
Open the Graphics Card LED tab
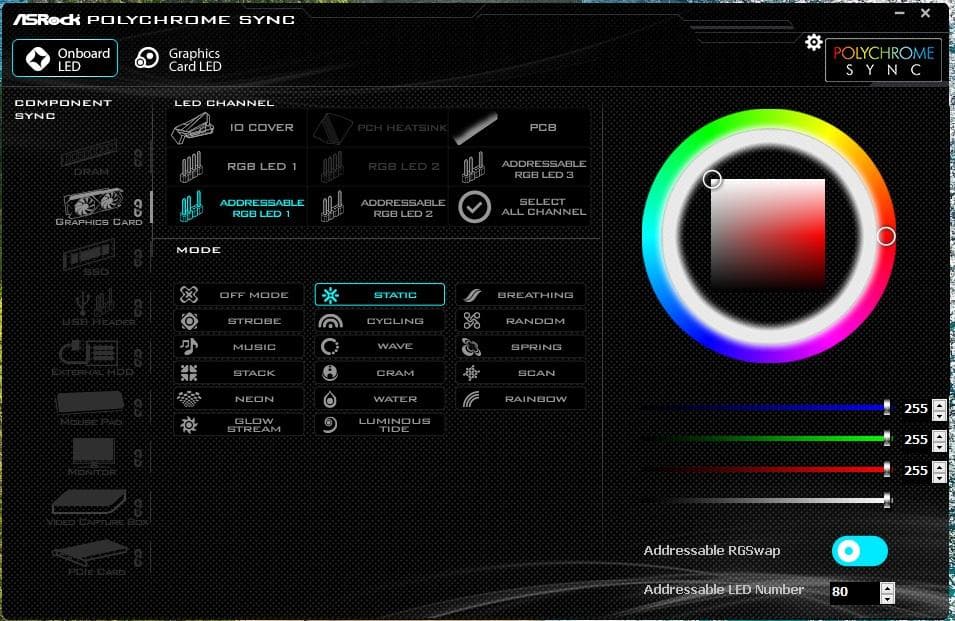[x=178, y=60]
